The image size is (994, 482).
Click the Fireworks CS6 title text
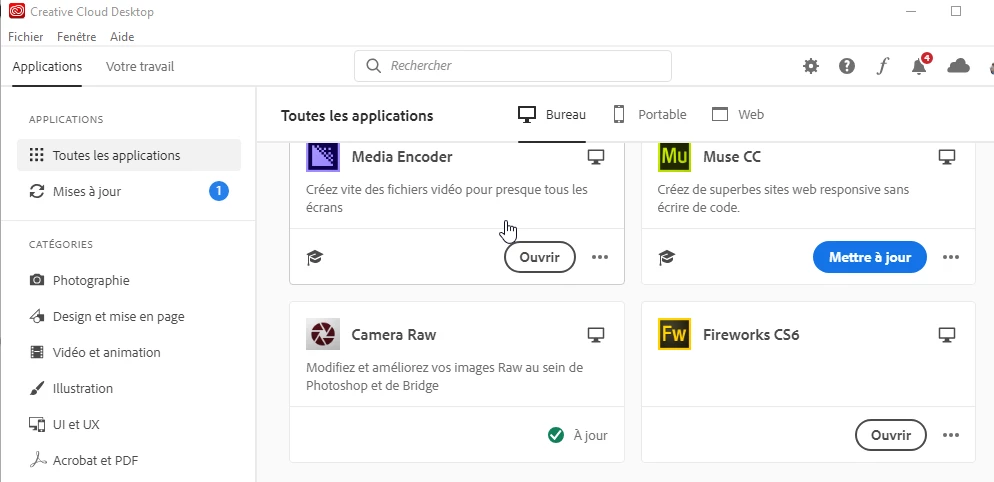pos(751,335)
